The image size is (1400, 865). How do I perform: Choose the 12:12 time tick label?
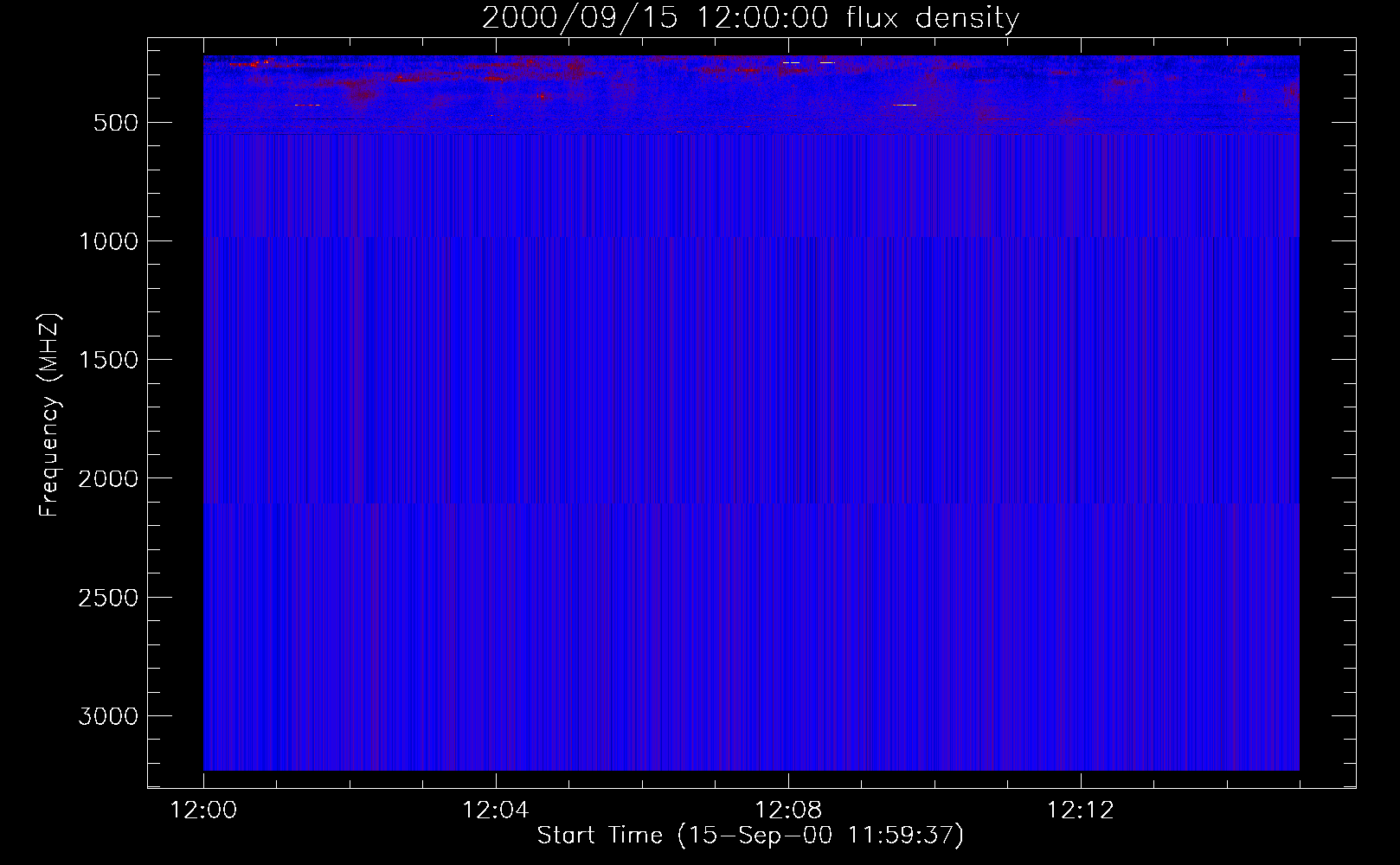(x=1080, y=811)
